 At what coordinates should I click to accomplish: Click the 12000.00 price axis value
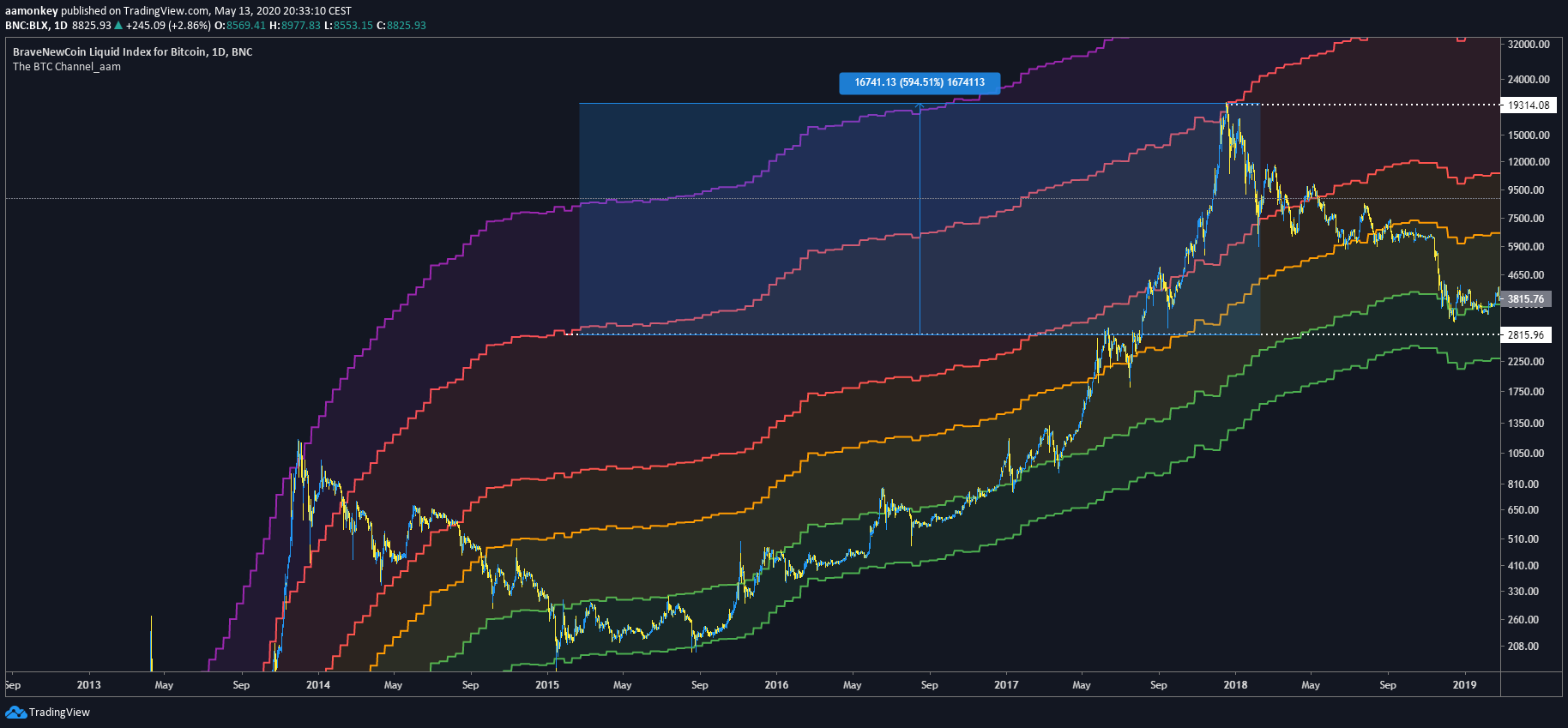(x=1529, y=162)
